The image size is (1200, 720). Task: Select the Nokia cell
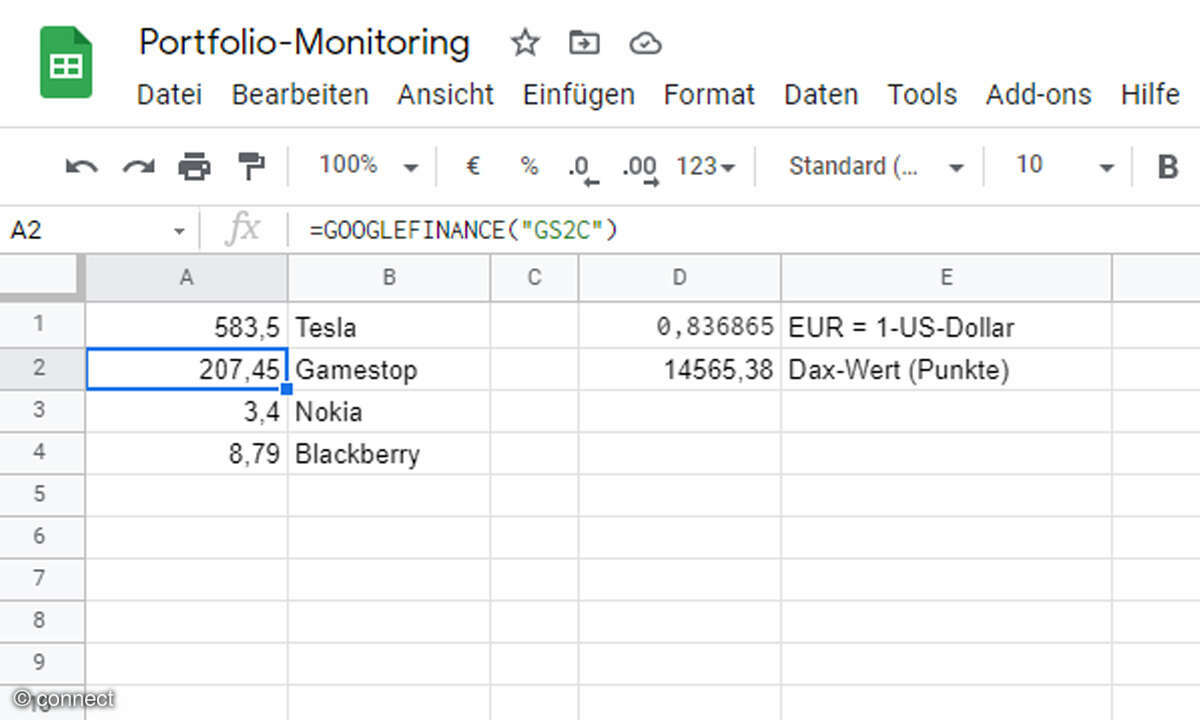pyautogui.click(x=389, y=410)
